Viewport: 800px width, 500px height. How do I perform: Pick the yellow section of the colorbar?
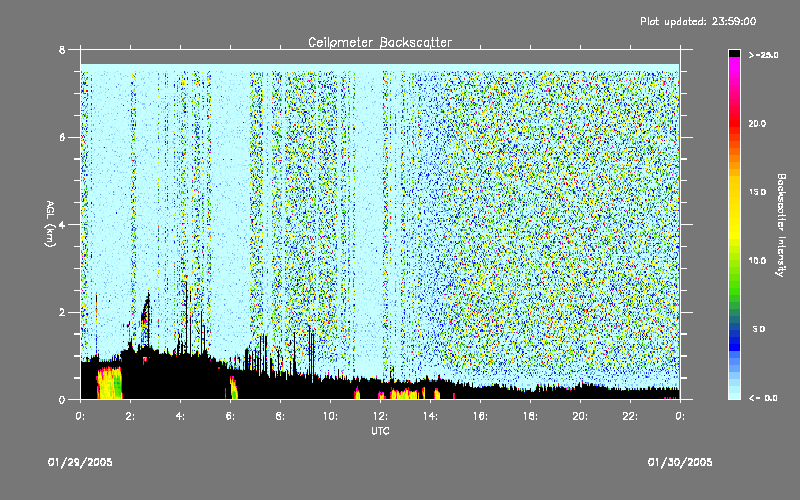coord(734,209)
